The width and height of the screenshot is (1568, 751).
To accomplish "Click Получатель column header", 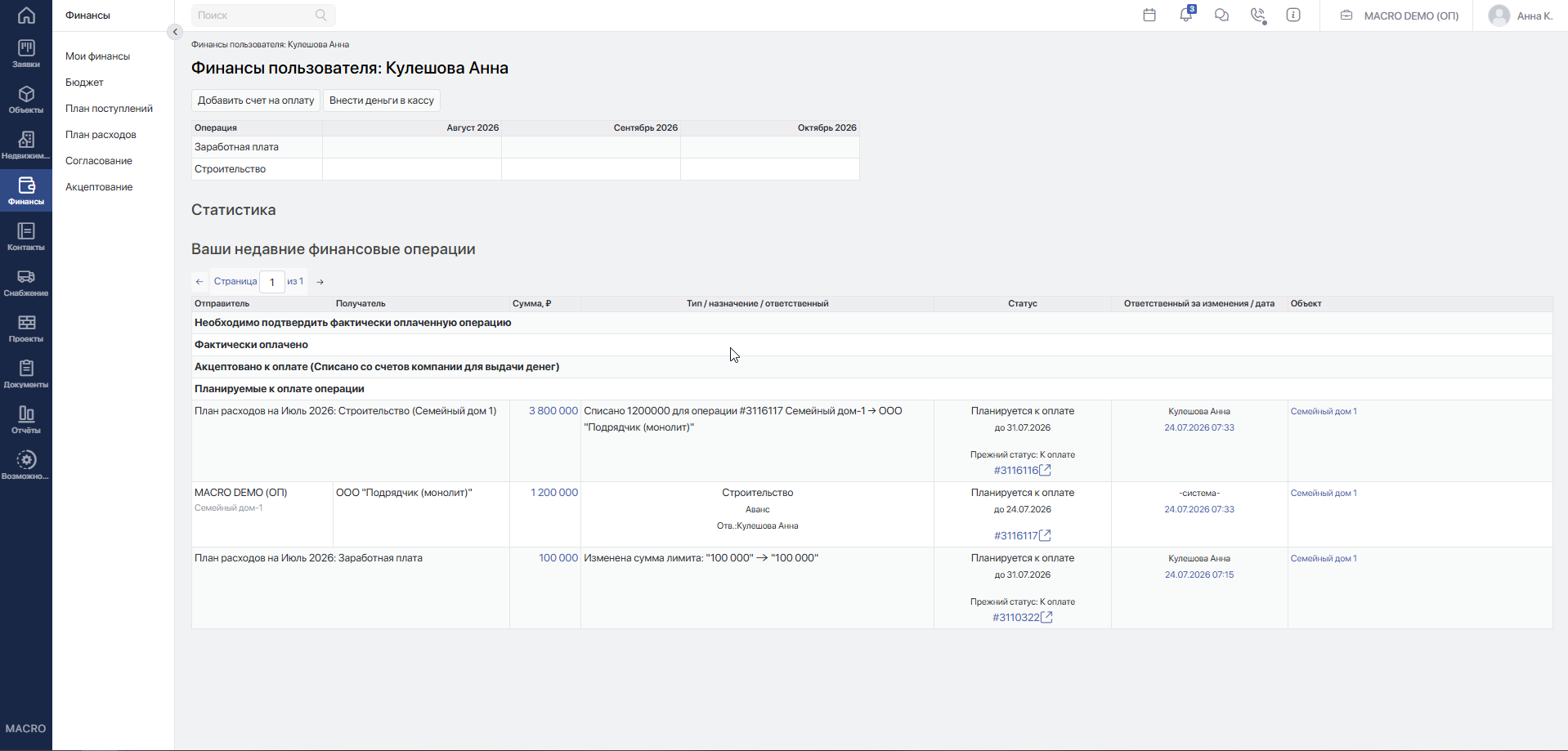I will click(361, 304).
